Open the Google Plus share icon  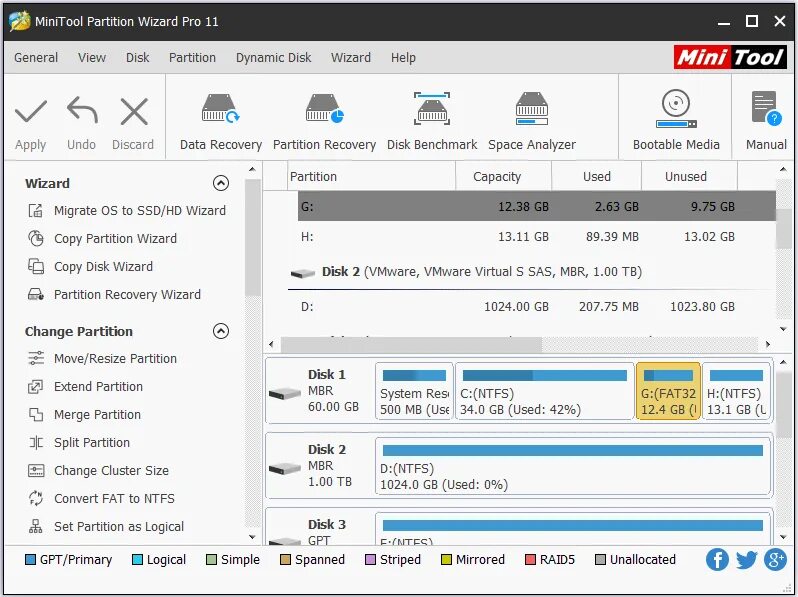pyautogui.click(x=775, y=559)
